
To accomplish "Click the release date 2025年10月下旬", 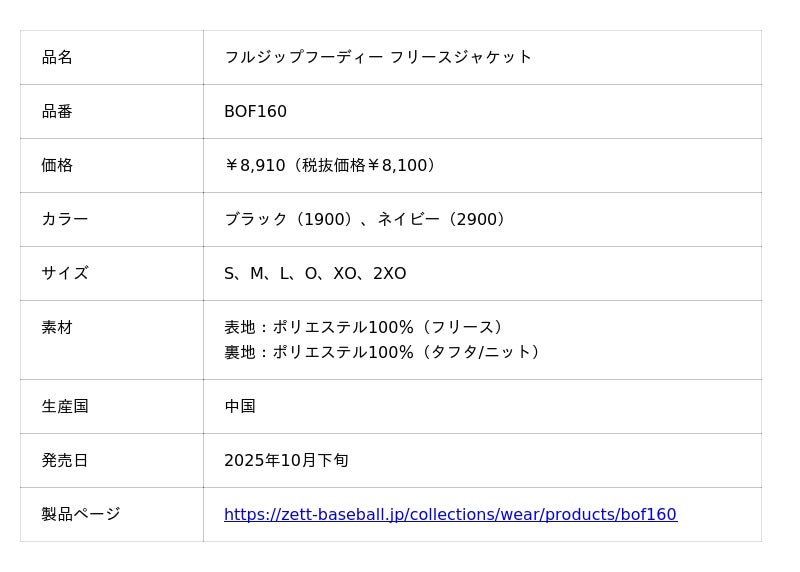I will point(286,460).
